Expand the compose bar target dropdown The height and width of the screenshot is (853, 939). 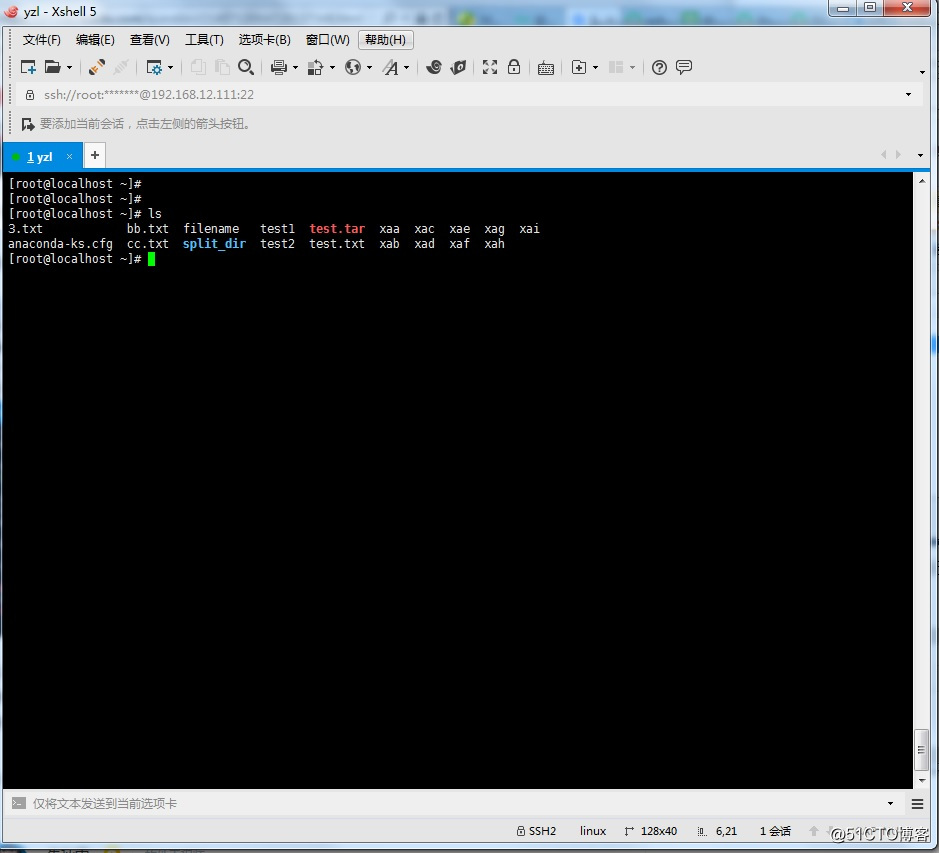point(890,803)
